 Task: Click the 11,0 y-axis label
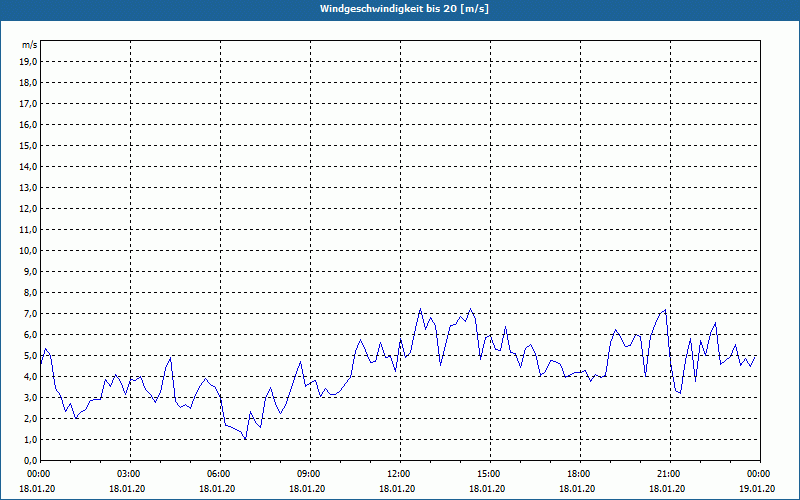pyautogui.click(x=28, y=230)
